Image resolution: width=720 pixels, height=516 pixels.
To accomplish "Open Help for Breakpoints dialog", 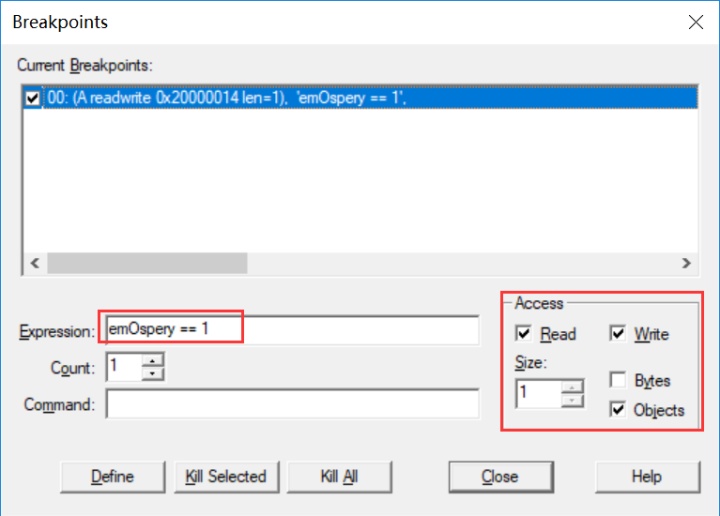I will (x=647, y=477).
